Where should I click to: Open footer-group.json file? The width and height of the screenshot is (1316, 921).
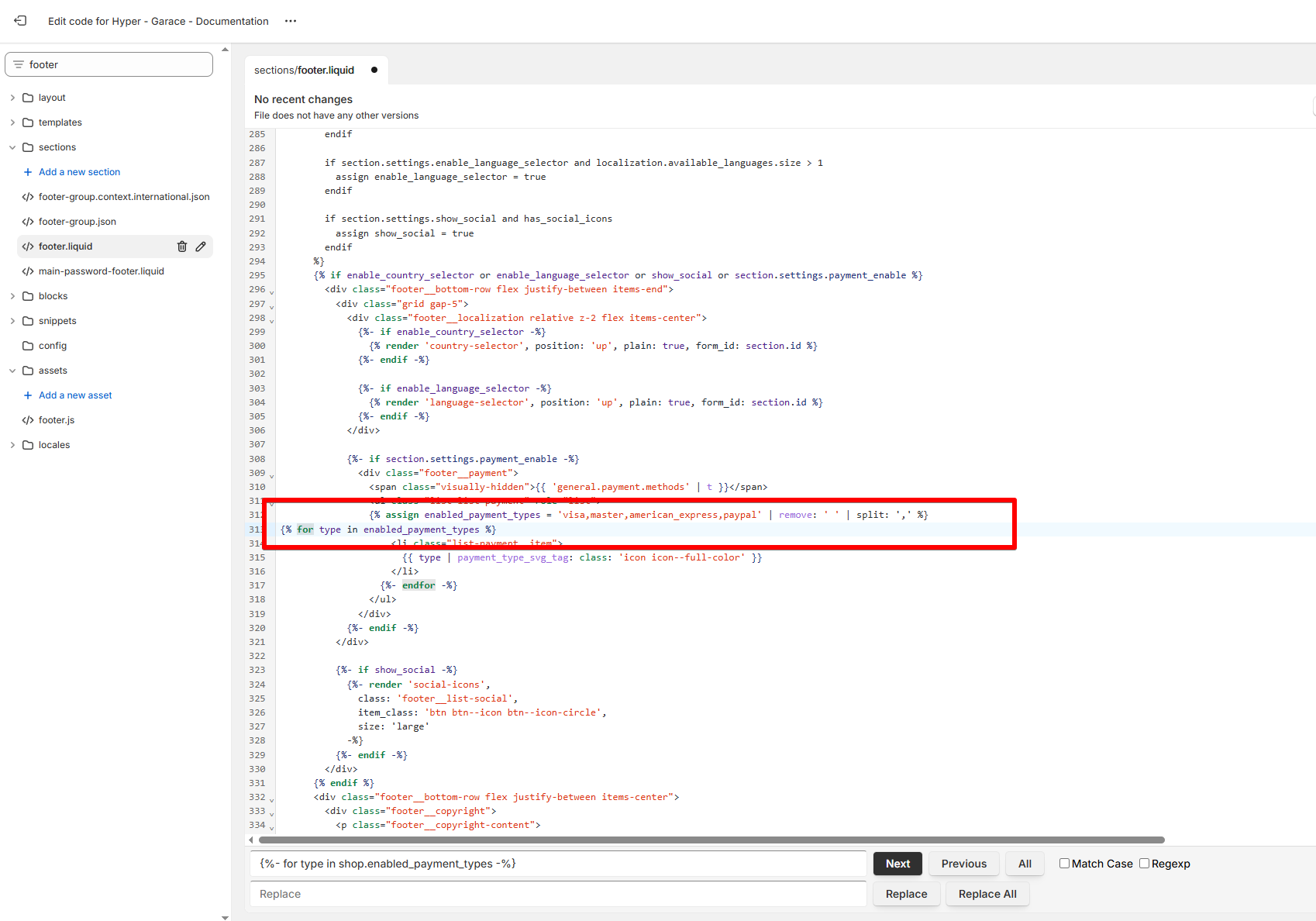point(78,222)
